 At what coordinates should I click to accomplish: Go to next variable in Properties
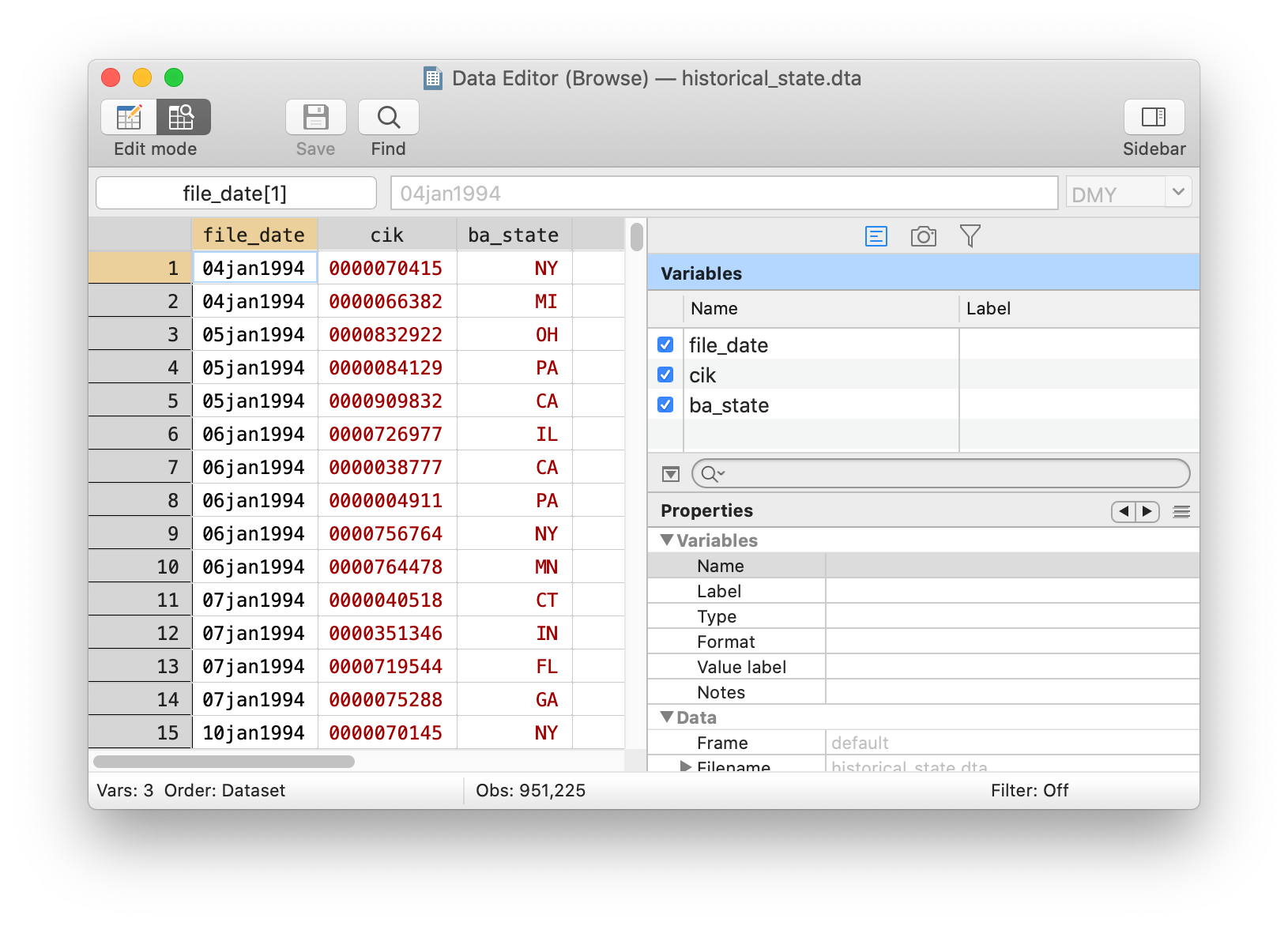point(1147,511)
